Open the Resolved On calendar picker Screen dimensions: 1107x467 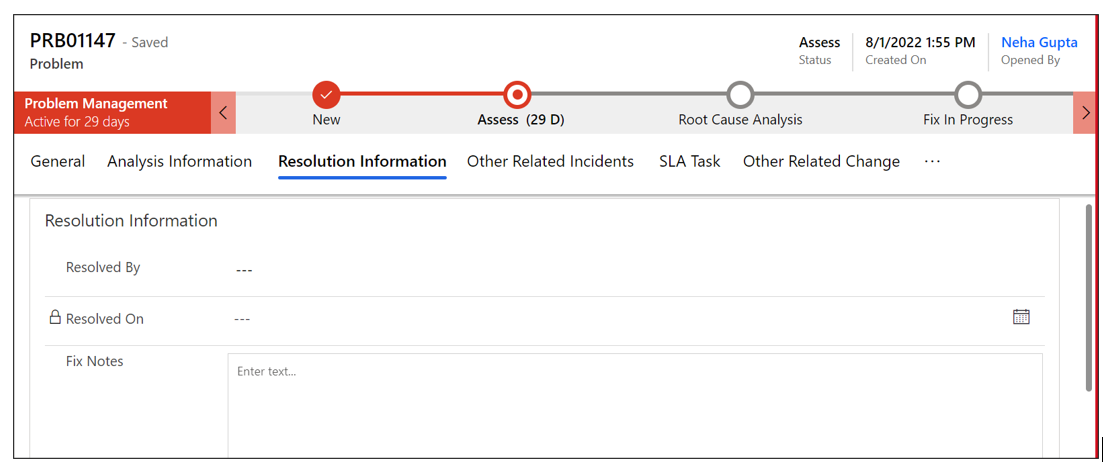pyautogui.click(x=1021, y=317)
